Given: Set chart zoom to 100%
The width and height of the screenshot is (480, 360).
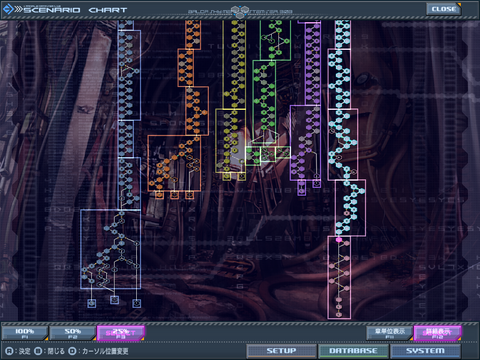Looking at the screenshot, I should coord(25,333).
